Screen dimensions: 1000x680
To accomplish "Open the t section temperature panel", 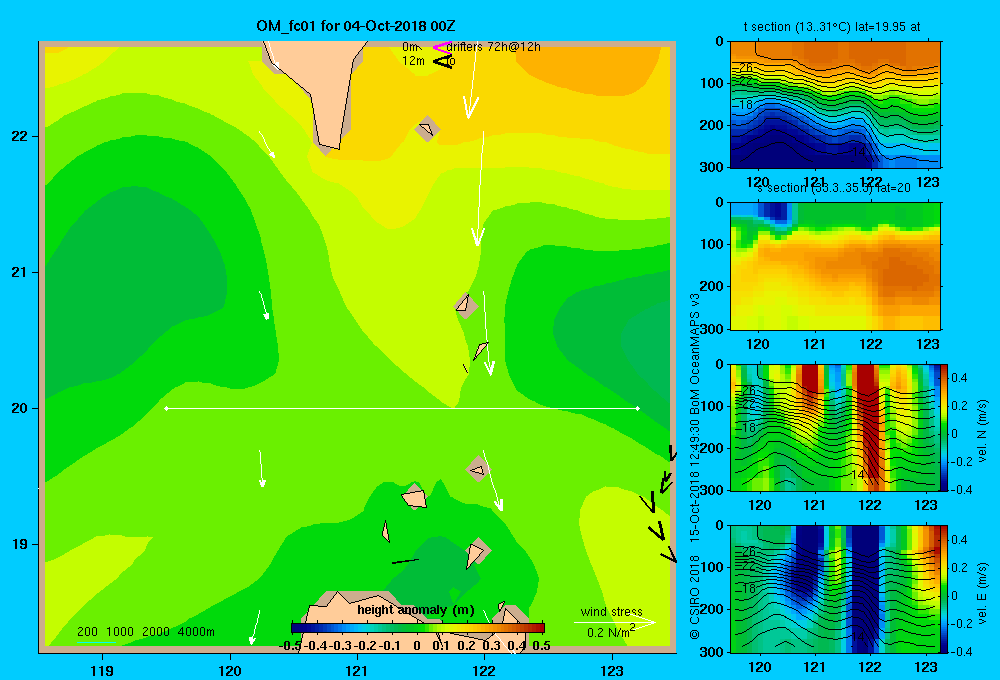I will pos(835,105).
